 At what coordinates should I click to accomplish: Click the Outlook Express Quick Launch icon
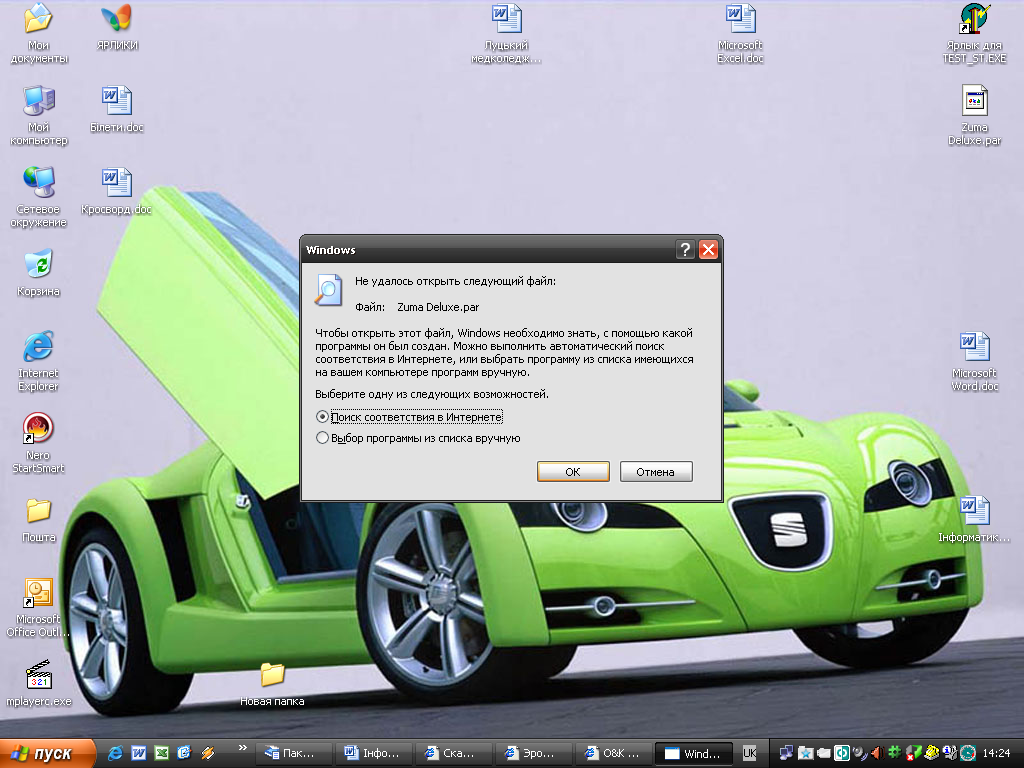coord(184,753)
